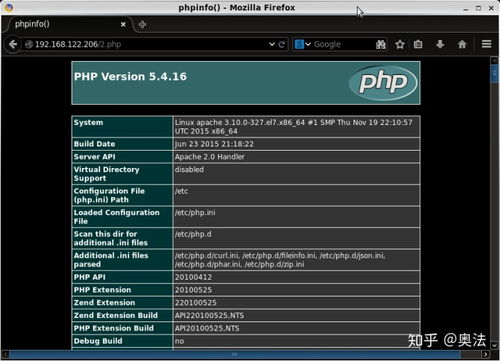Click the '/etc/php.d' value

pos(193,234)
